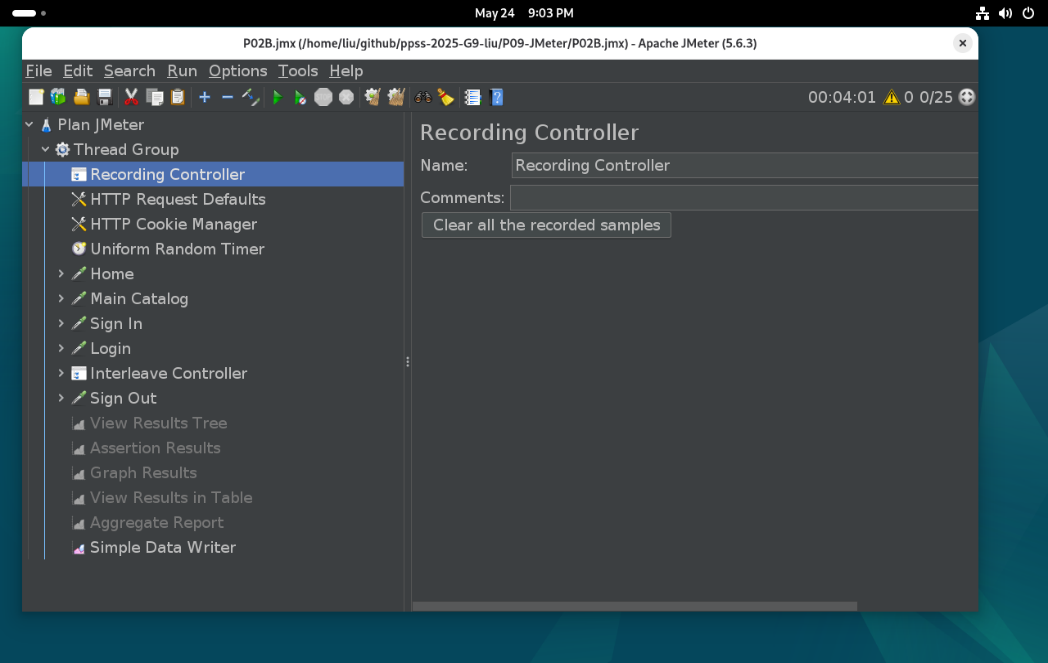Click Start no pauses icon
Viewport: 1048px width, 663px height.
click(x=300, y=97)
